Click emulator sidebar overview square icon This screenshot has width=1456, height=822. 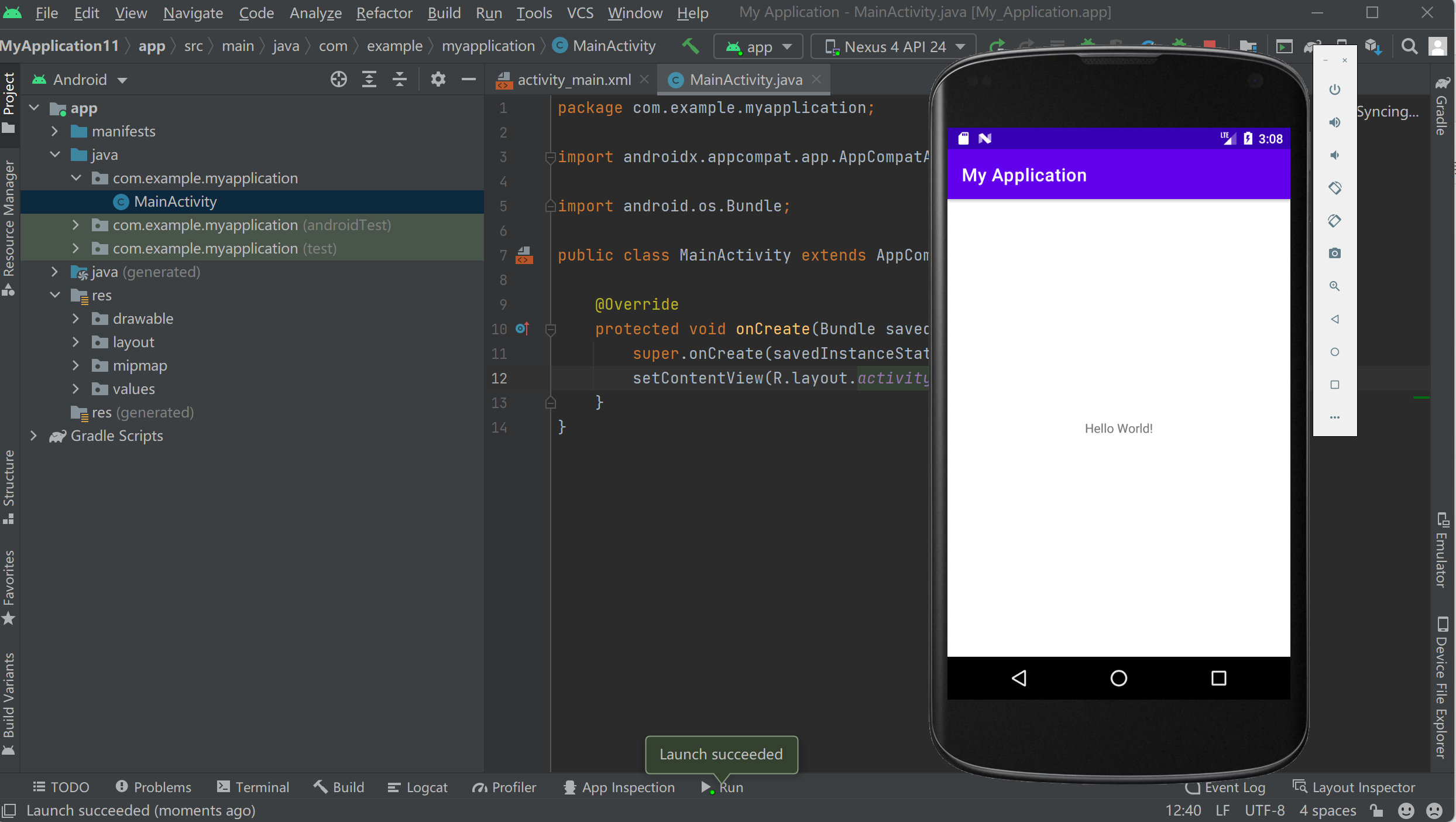(x=1334, y=384)
